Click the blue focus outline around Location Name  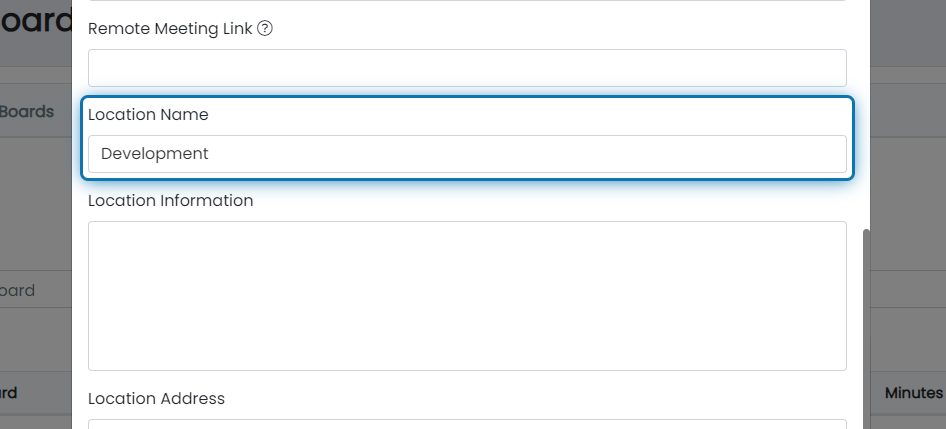pyautogui.click(x=468, y=97)
